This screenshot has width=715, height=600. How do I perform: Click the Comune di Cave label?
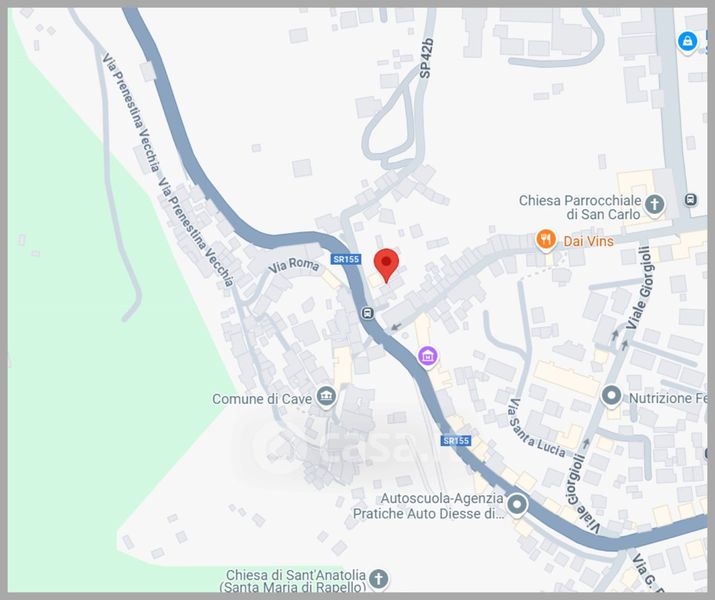coord(262,399)
